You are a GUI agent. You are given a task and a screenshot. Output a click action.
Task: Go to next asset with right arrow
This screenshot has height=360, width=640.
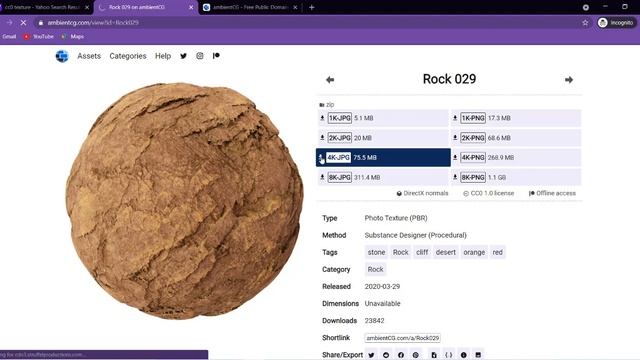click(569, 80)
